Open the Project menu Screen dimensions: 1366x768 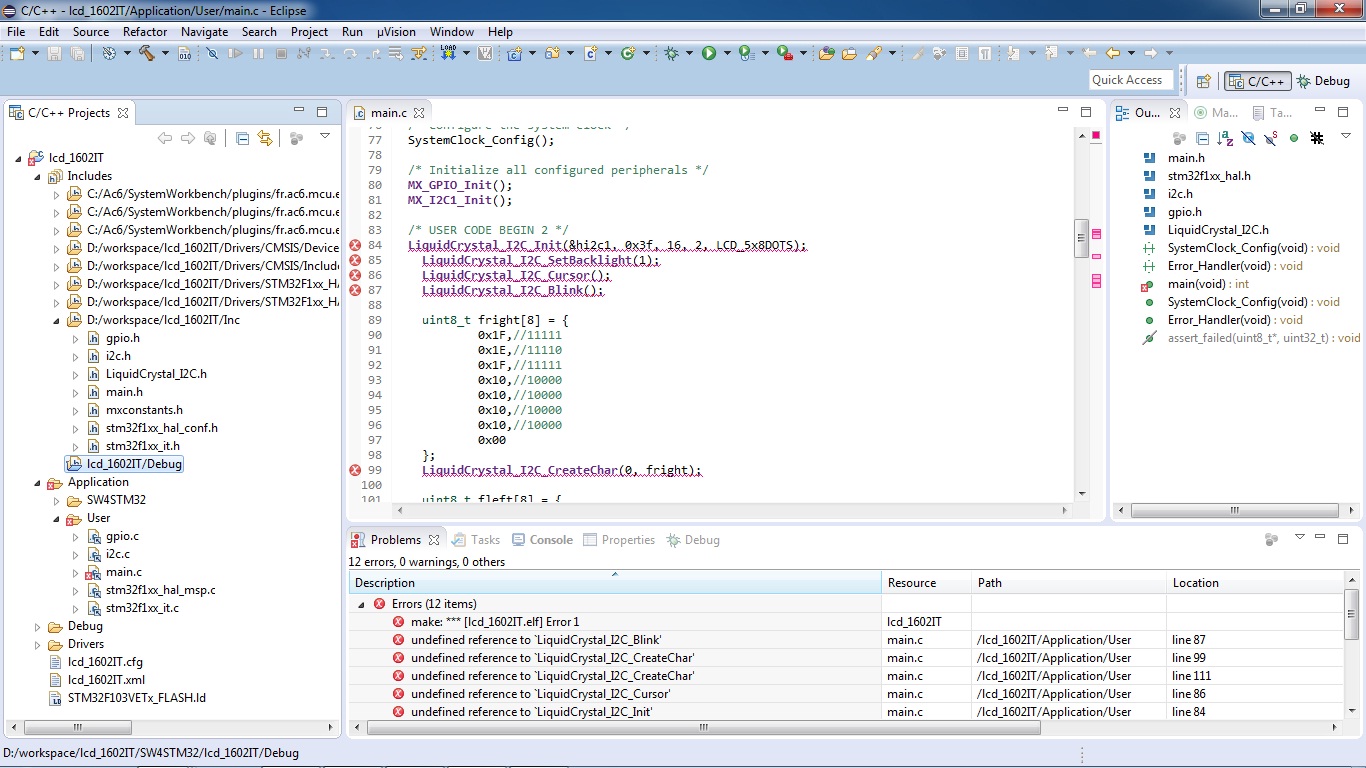point(309,31)
